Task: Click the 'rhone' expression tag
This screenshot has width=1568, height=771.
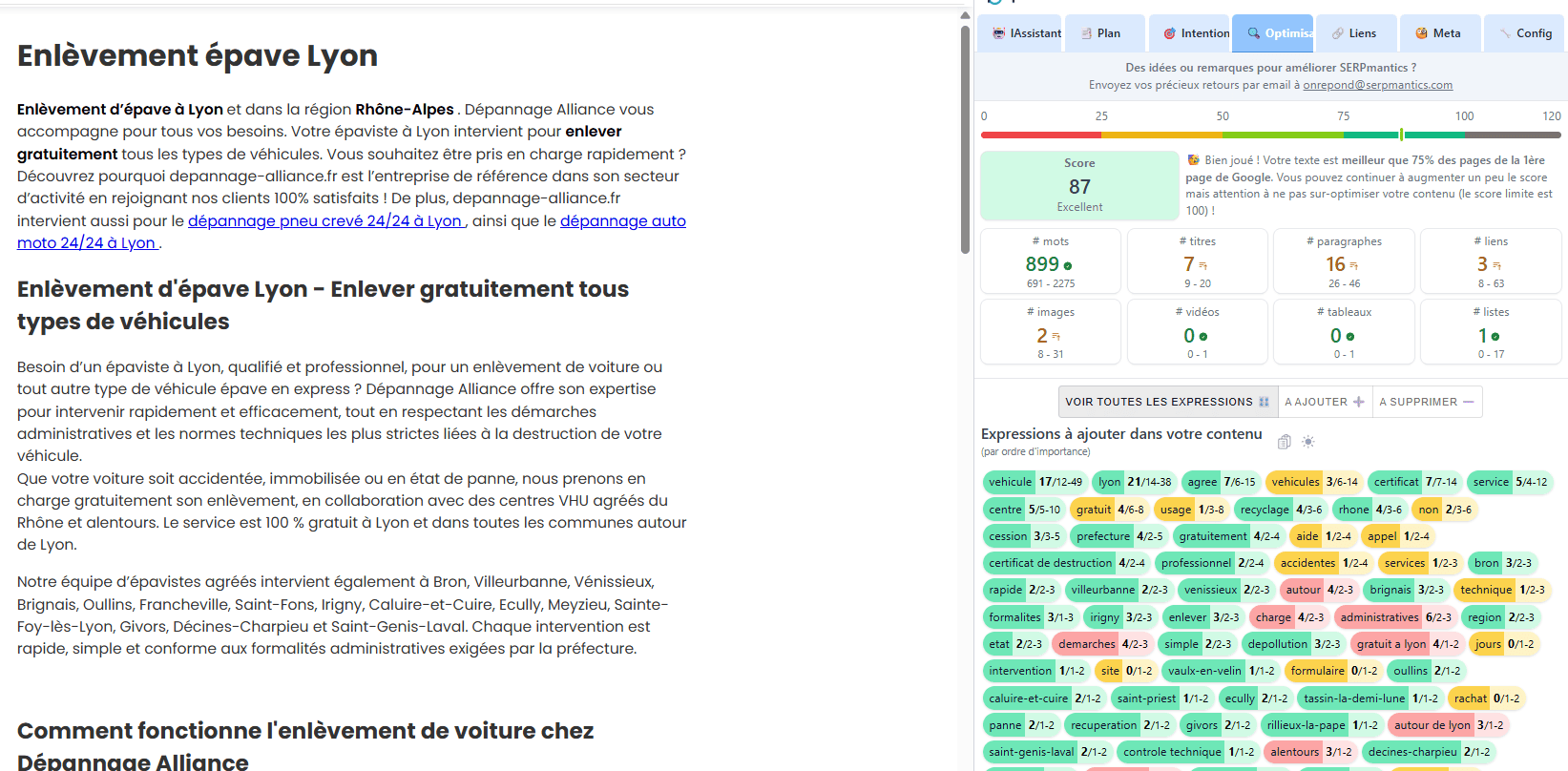Action: (1369, 510)
